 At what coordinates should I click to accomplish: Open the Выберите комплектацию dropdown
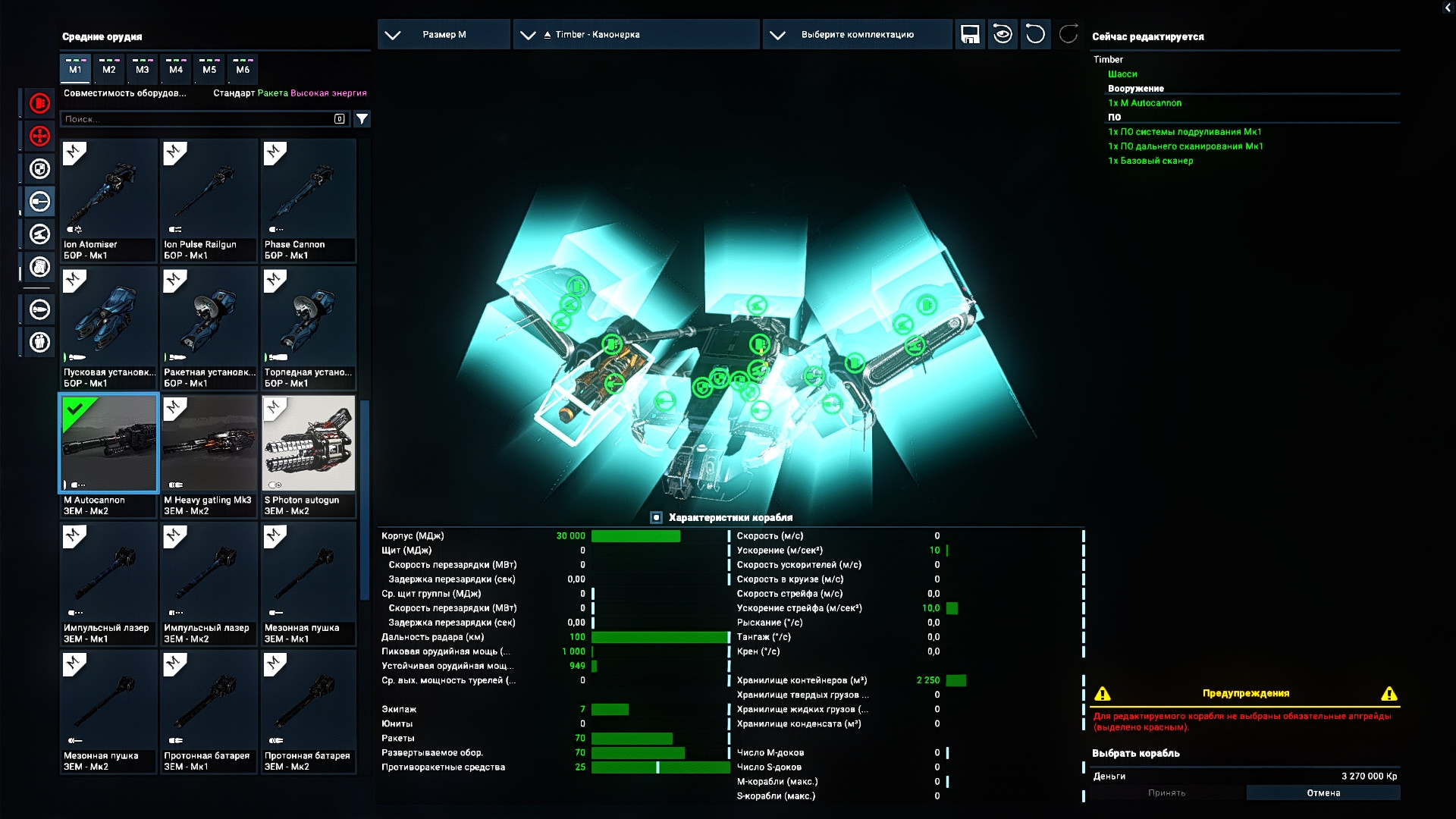pos(857,34)
